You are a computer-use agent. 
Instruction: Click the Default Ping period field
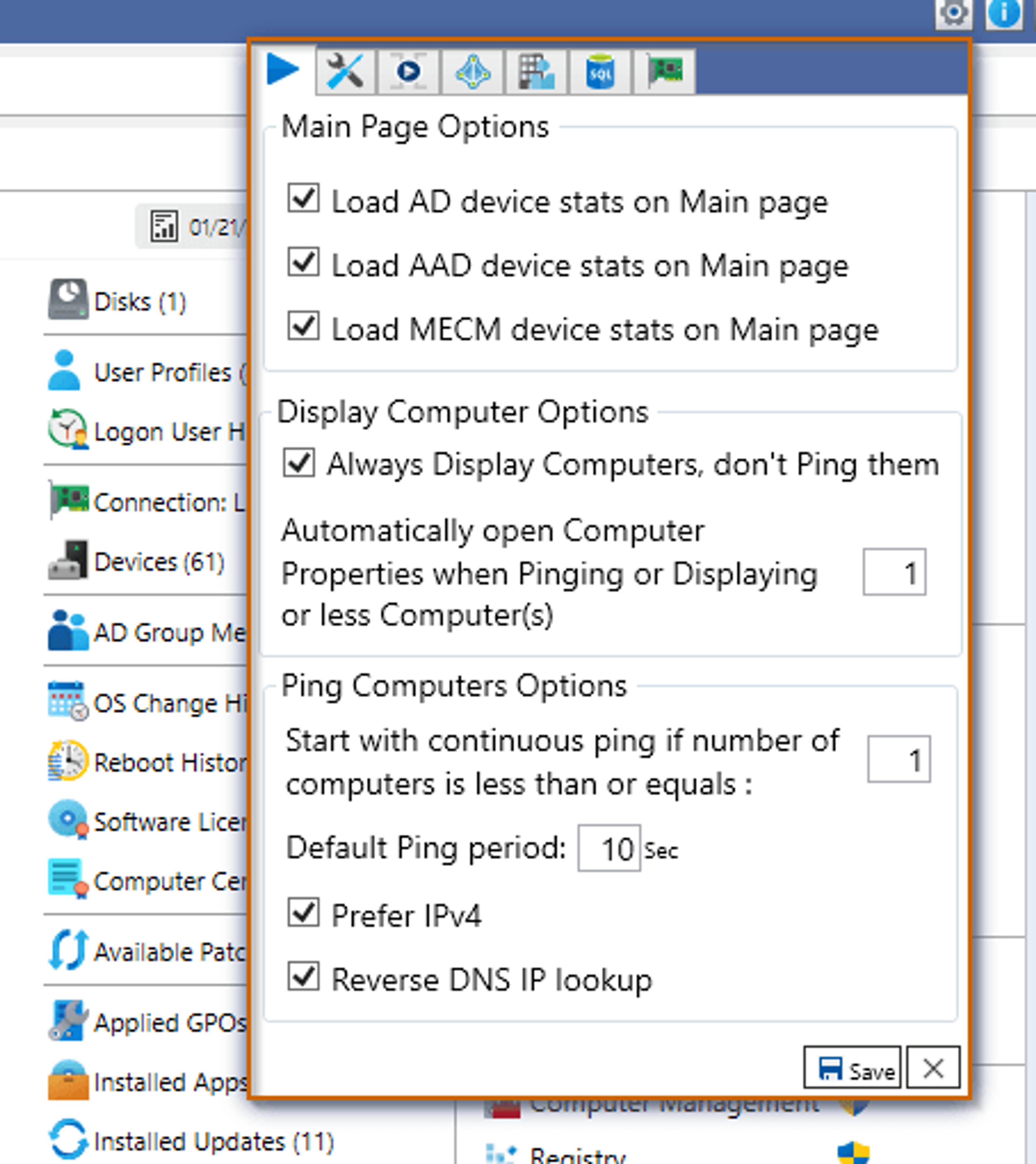tap(609, 848)
